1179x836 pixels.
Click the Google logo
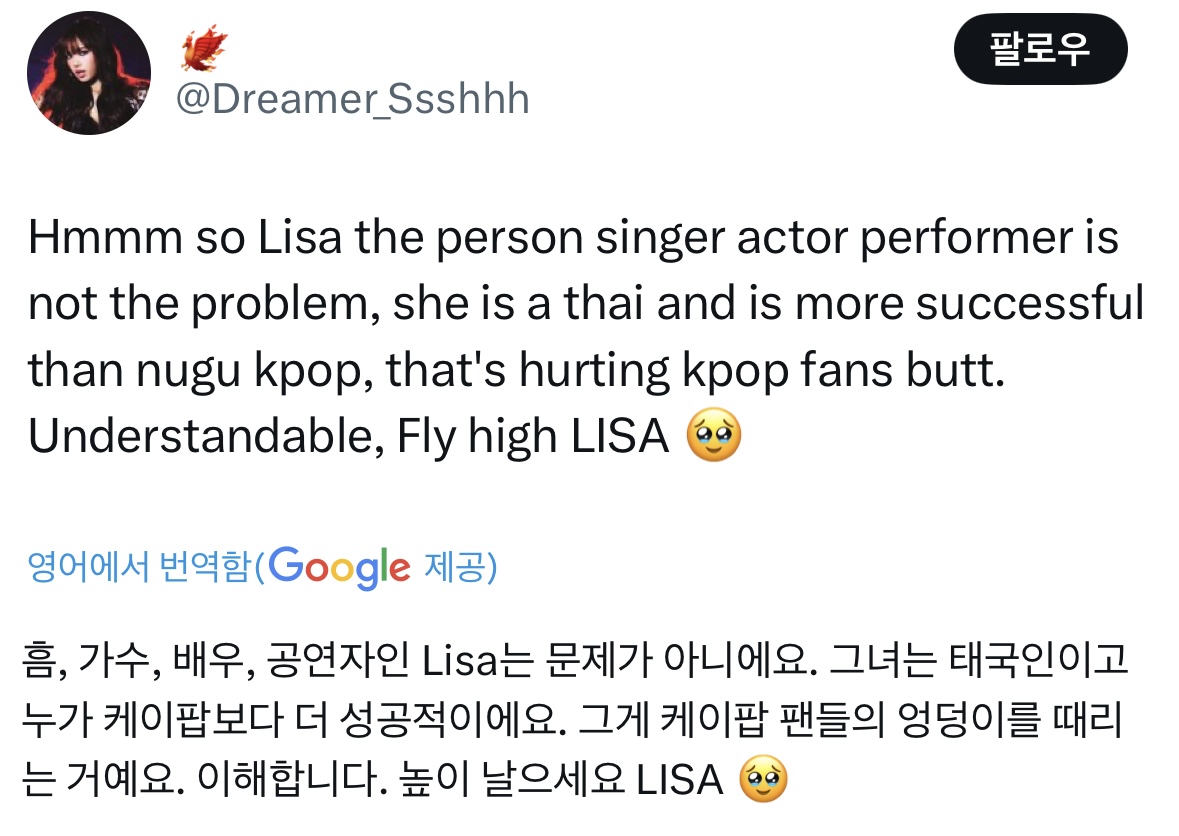pyautogui.click(x=339, y=567)
